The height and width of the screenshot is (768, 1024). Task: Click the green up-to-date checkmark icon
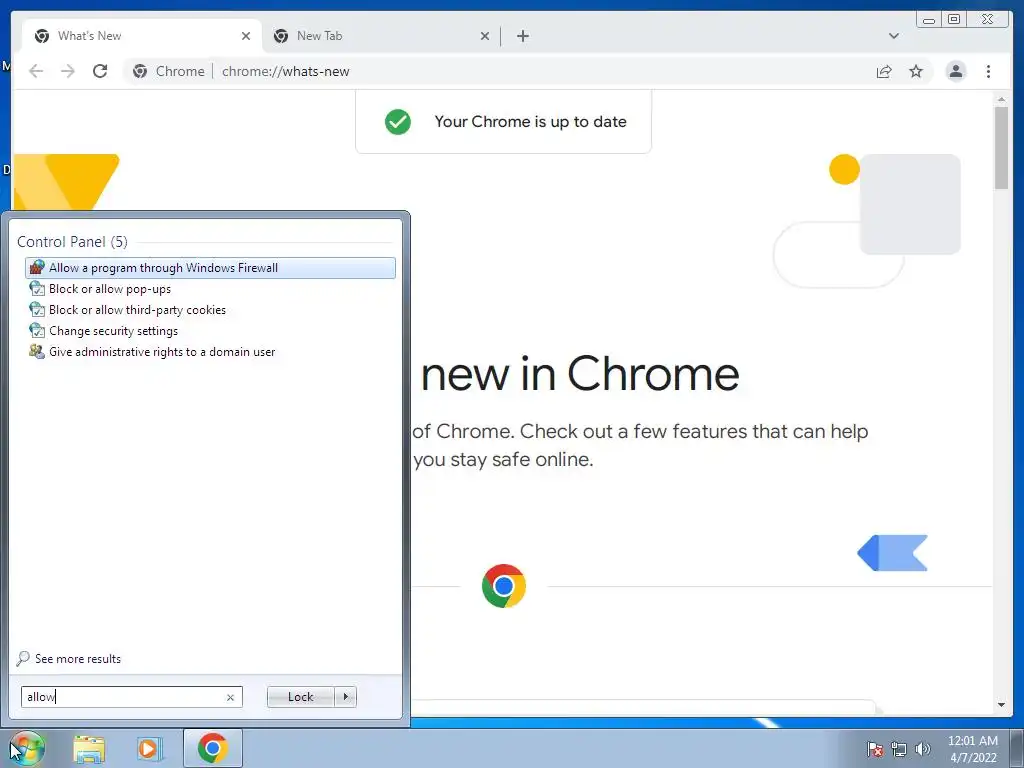click(398, 121)
